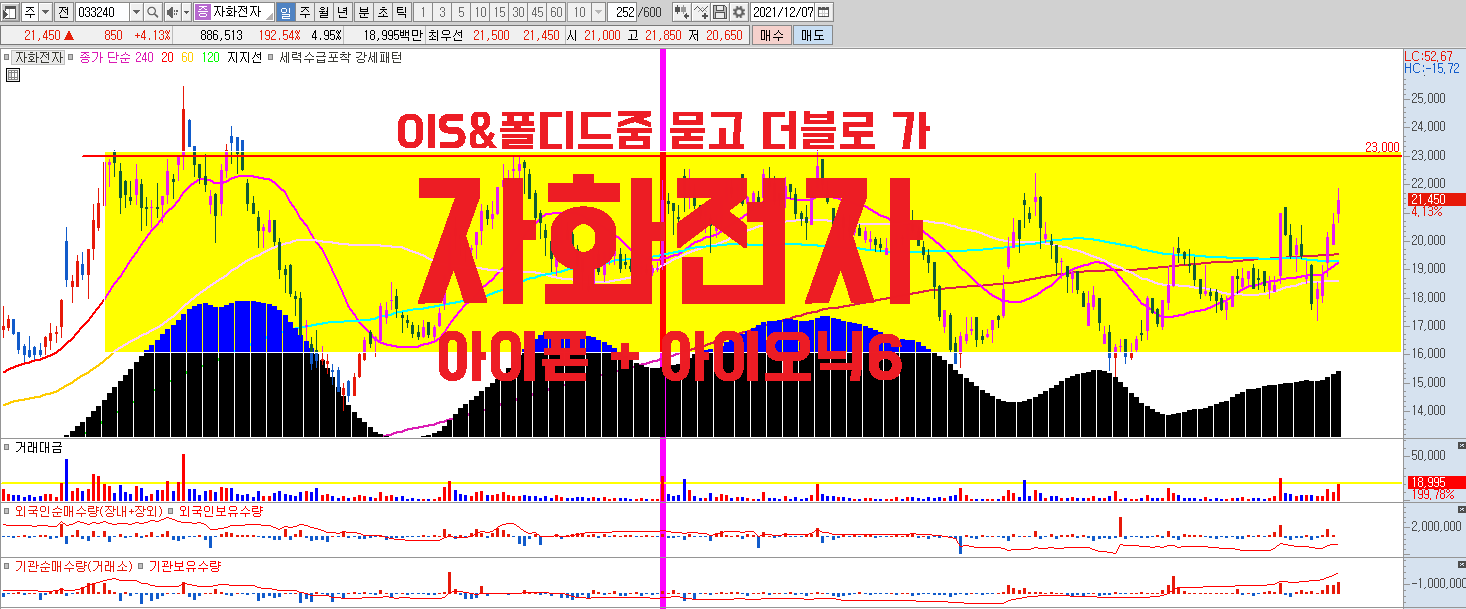Screen dimensions: 1466x609
Task: Click the red 20 moving average legend
Action: coord(167,58)
